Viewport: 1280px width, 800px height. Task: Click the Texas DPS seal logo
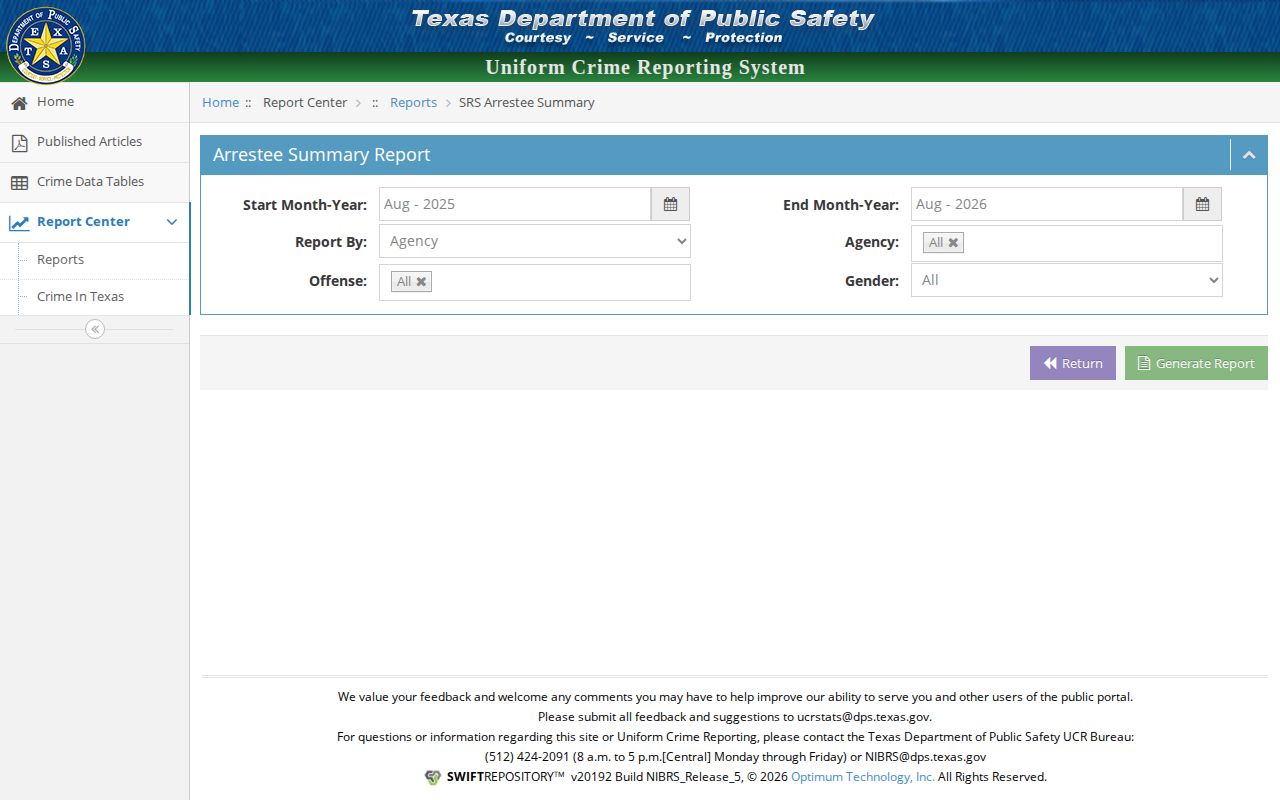click(x=45, y=45)
